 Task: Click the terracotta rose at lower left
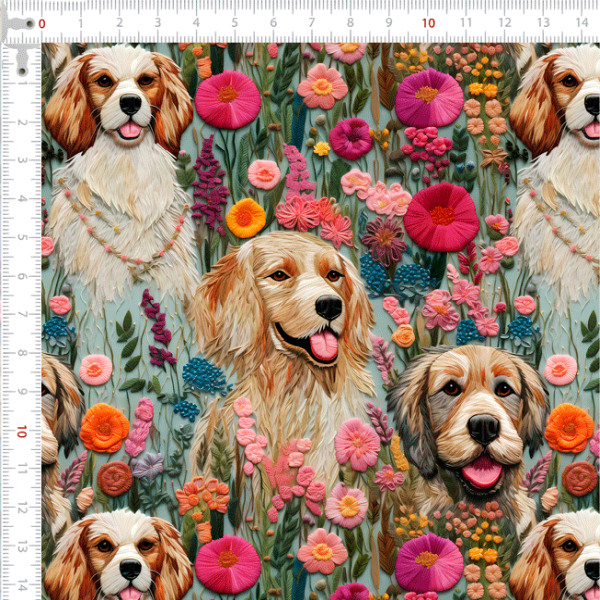pos(115,478)
